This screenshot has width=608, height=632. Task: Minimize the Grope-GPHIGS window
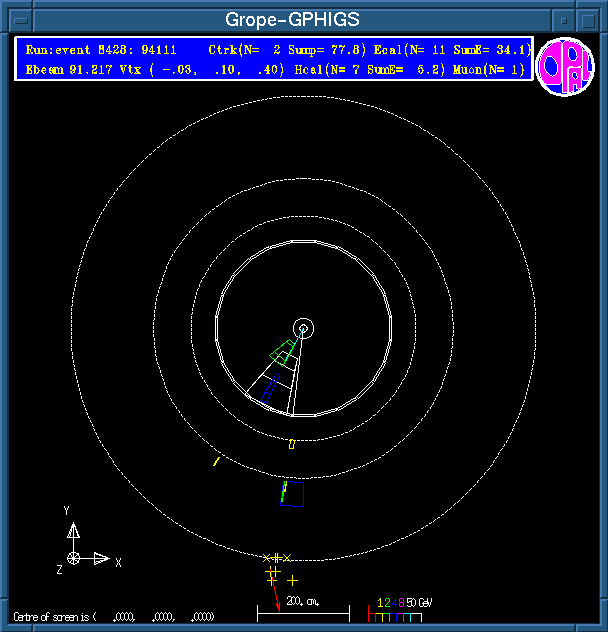(565, 20)
